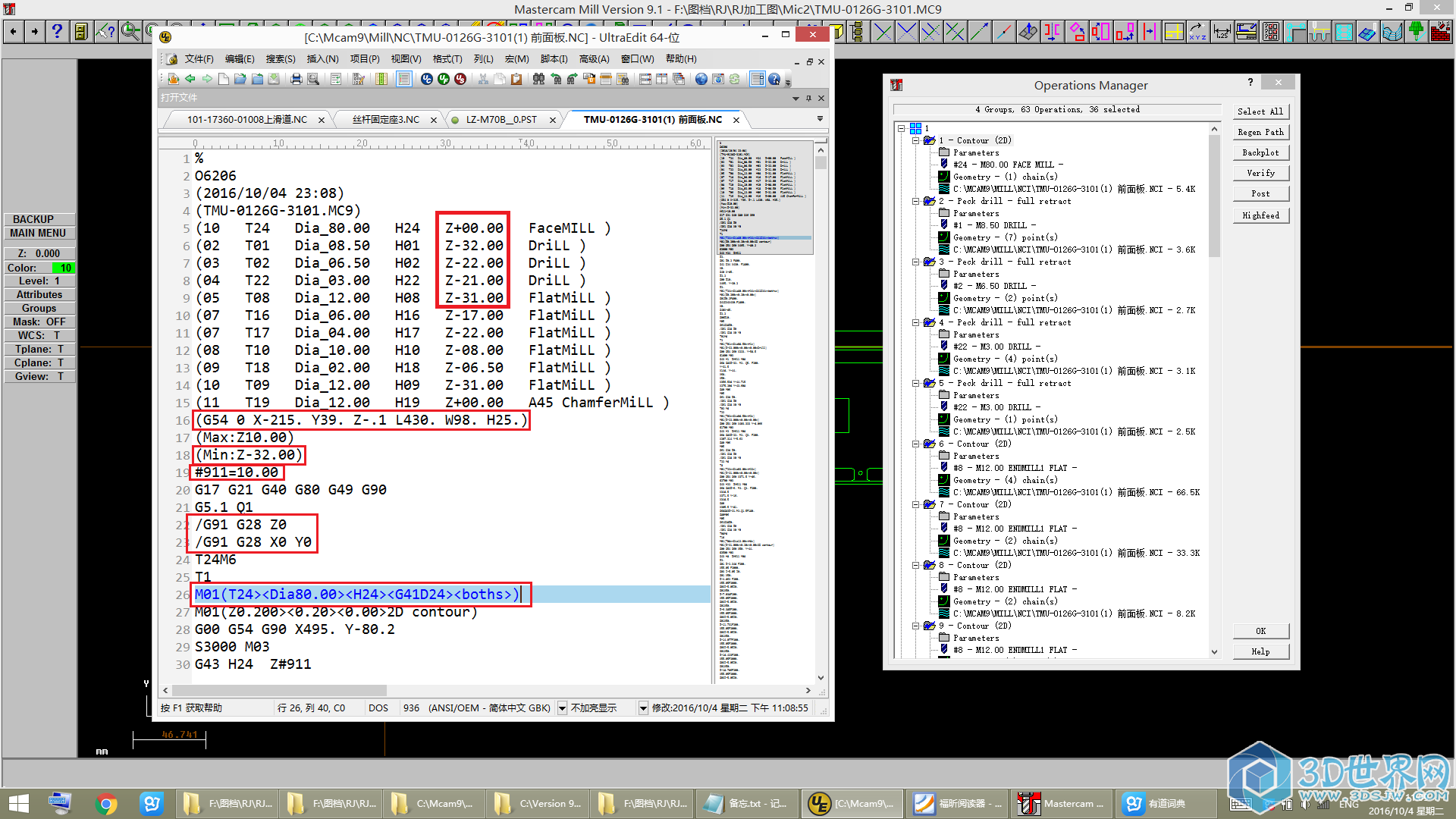Click UltraEdit UF finder icon
This screenshot has width=1456, height=819.
444,79
